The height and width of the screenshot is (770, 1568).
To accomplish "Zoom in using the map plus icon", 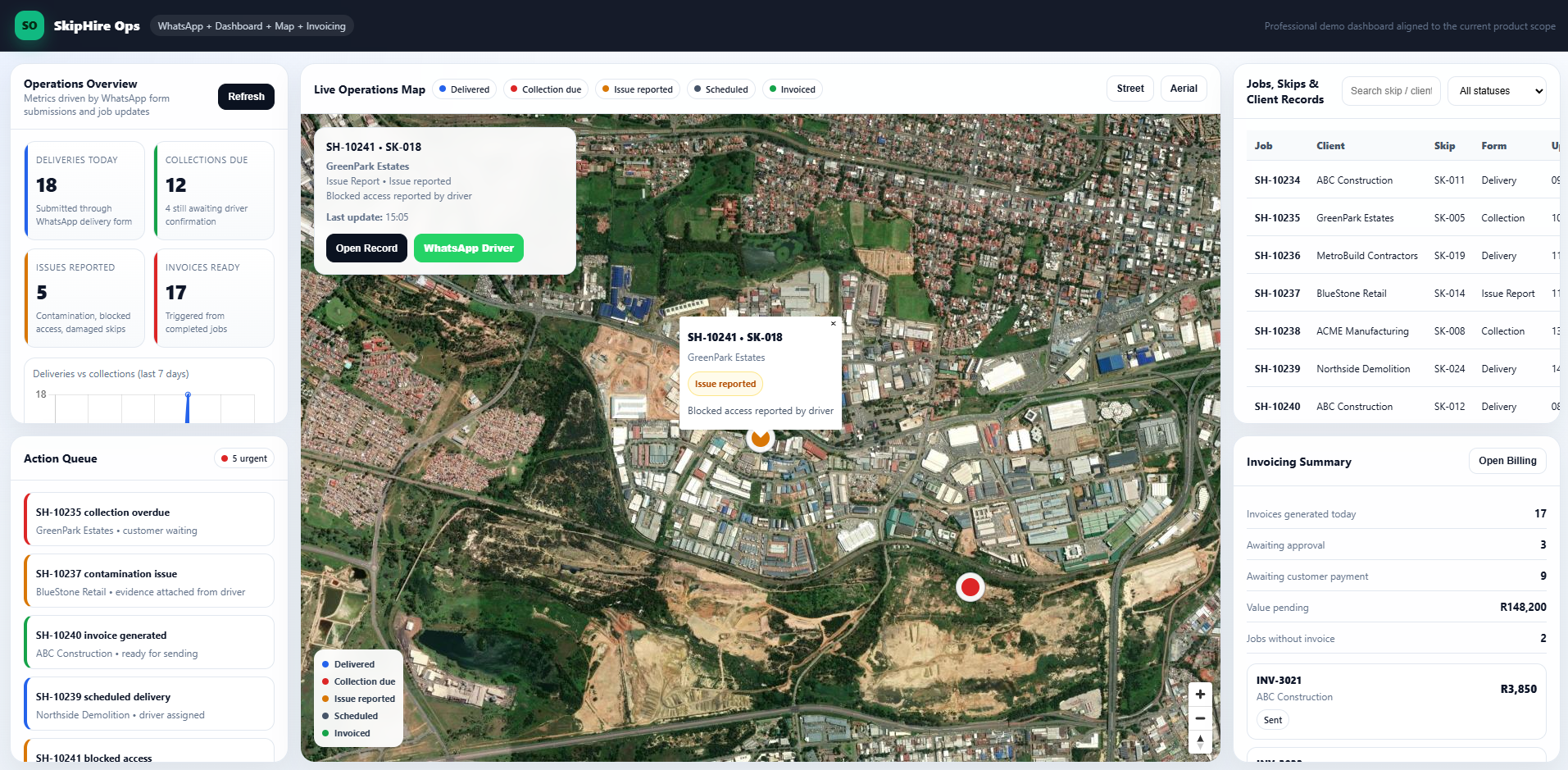I will pos(1200,694).
